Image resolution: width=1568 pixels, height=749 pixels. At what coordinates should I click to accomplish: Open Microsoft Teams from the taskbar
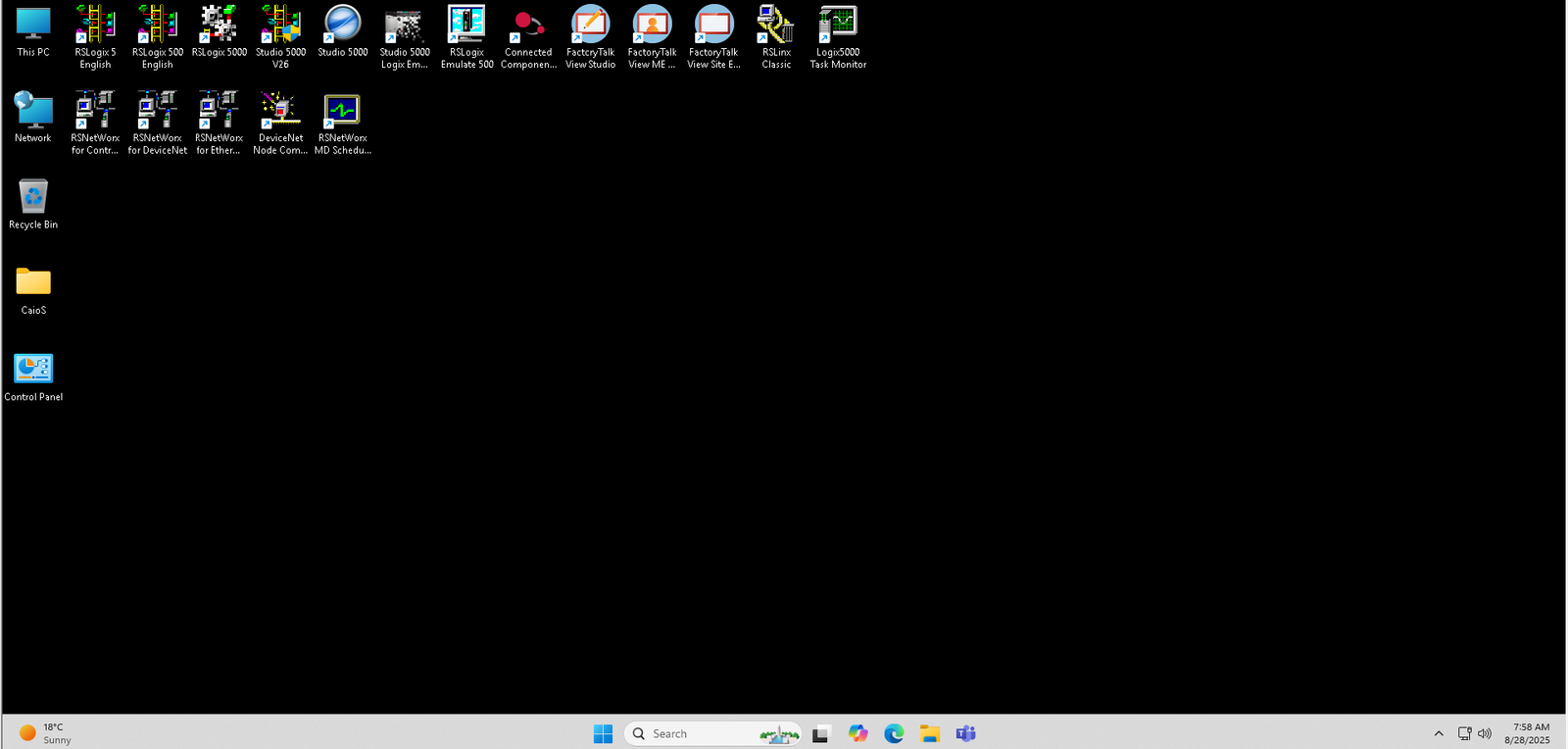pos(966,733)
